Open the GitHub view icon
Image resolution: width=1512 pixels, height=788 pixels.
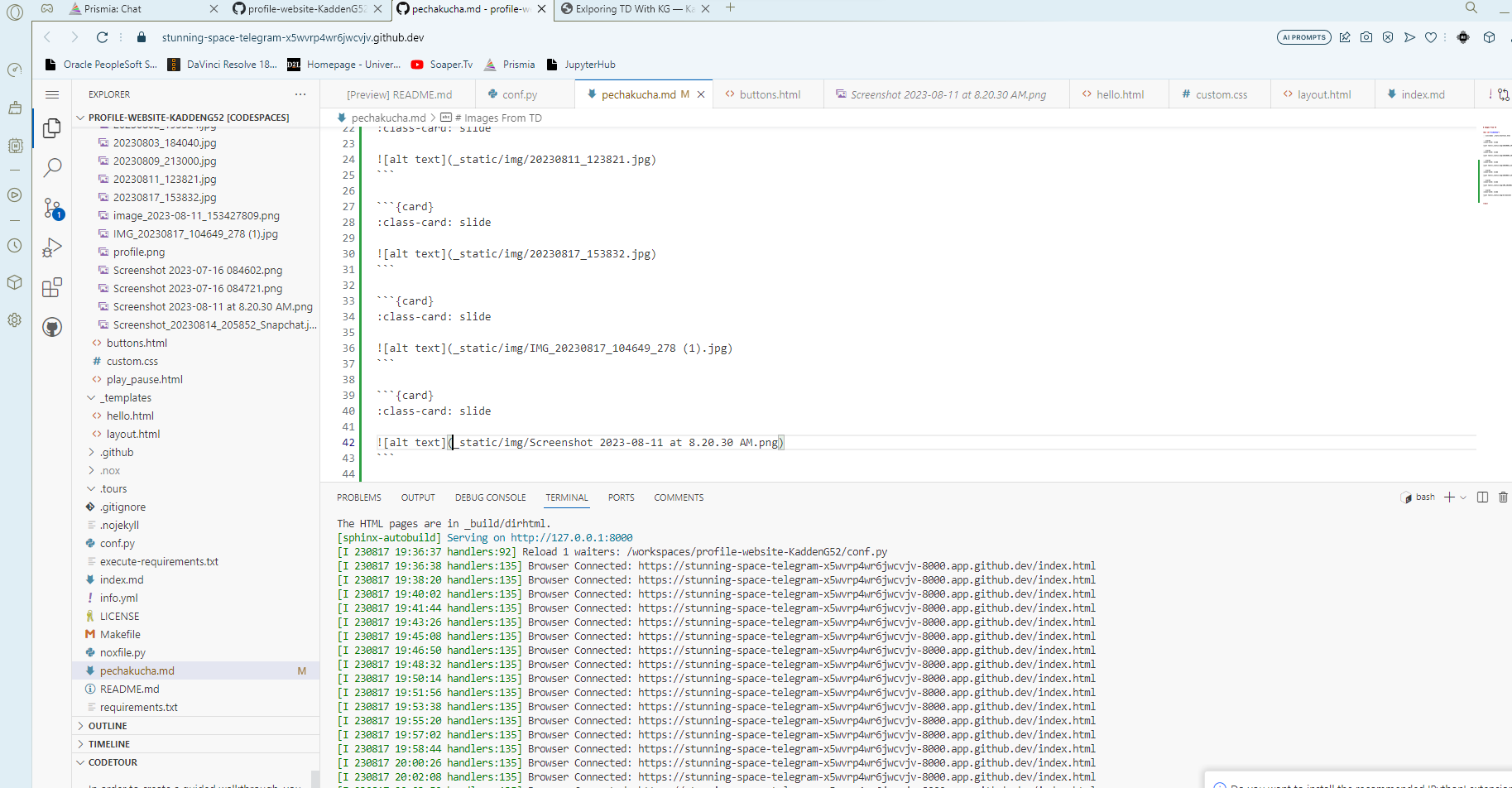pos(52,327)
